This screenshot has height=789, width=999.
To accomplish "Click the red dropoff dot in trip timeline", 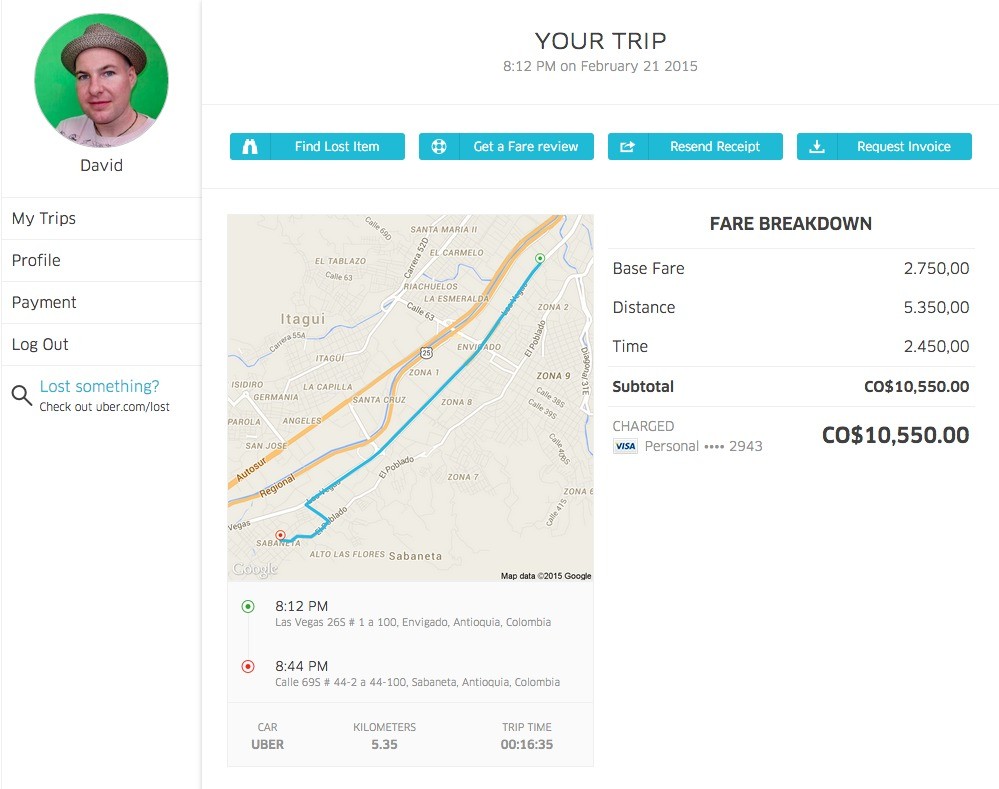I will (247, 666).
